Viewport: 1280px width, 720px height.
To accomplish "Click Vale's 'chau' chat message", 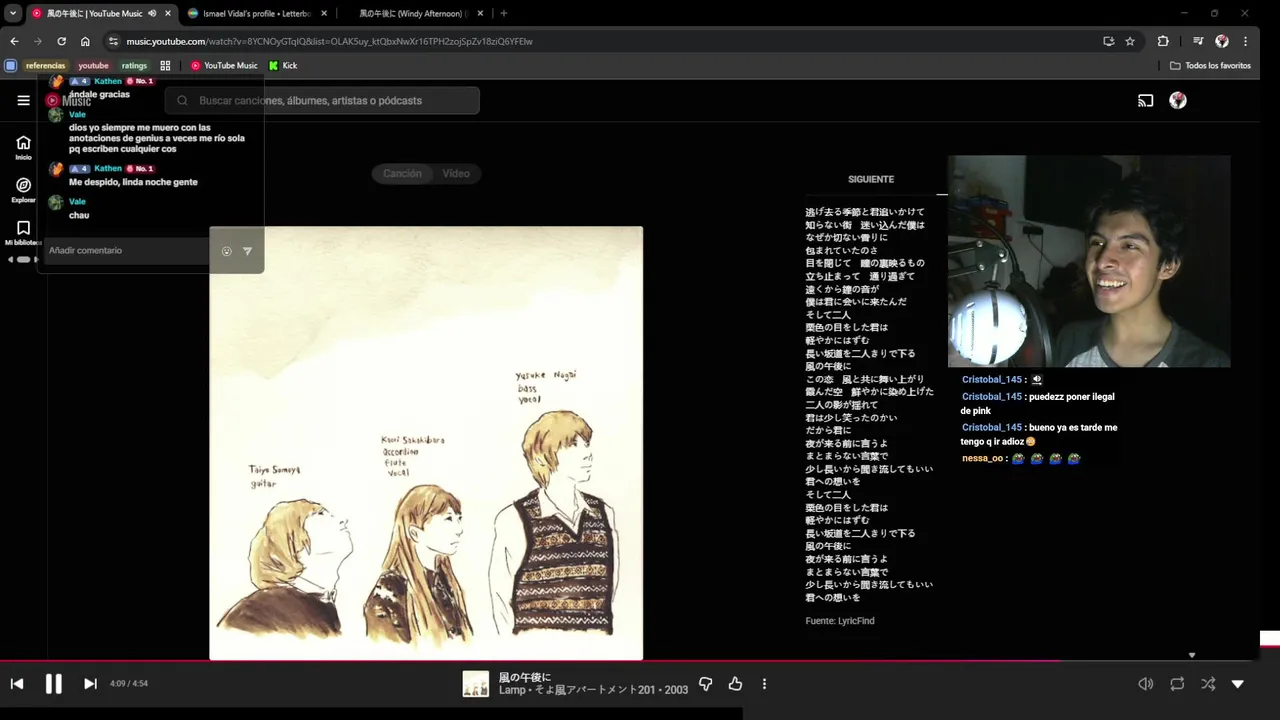I will pyautogui.click(x=79, y=215).
